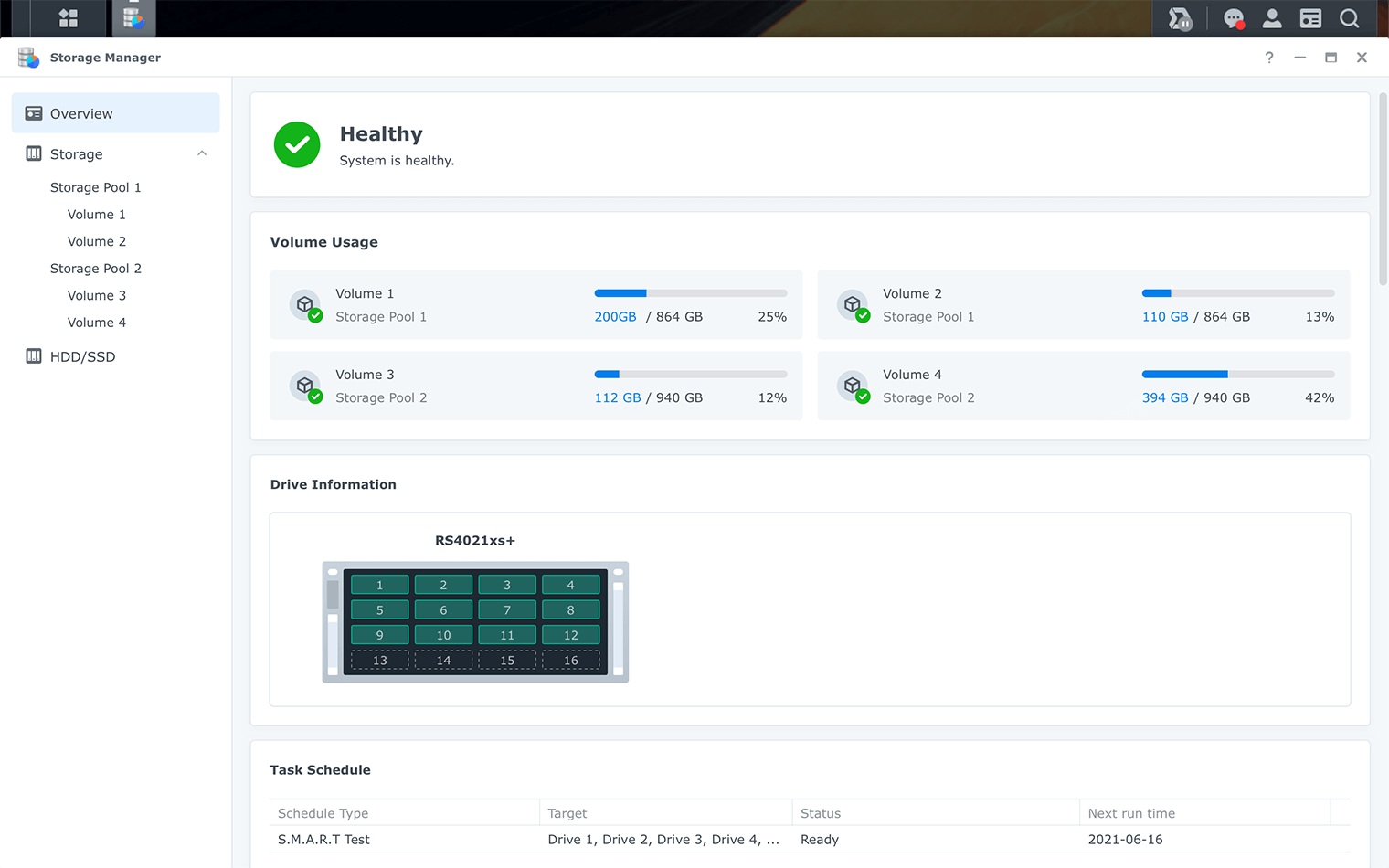Click Volume 1's green healthy status badge
The width and height of the screenshot is (1389, 868).
[x=315, y=315]
